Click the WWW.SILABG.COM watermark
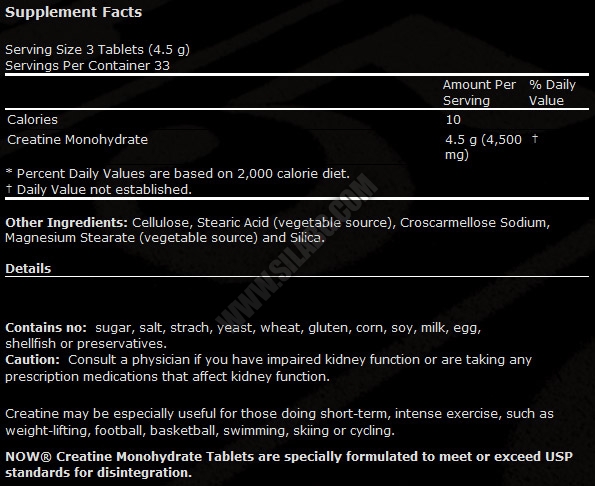Screen dimensions: 595x486 pyautogui.click(x=297, y=250)
